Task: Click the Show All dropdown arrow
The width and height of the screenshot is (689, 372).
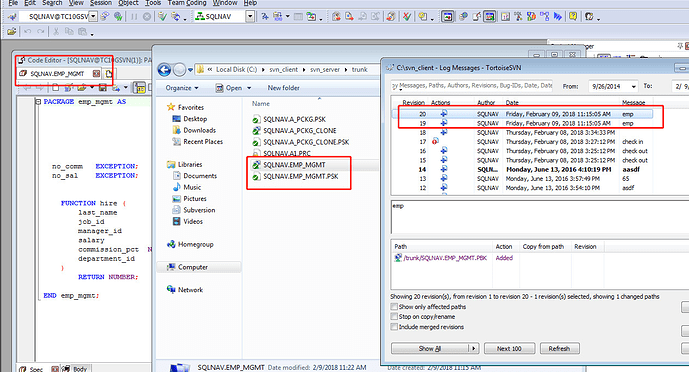Action: [473, 348]
